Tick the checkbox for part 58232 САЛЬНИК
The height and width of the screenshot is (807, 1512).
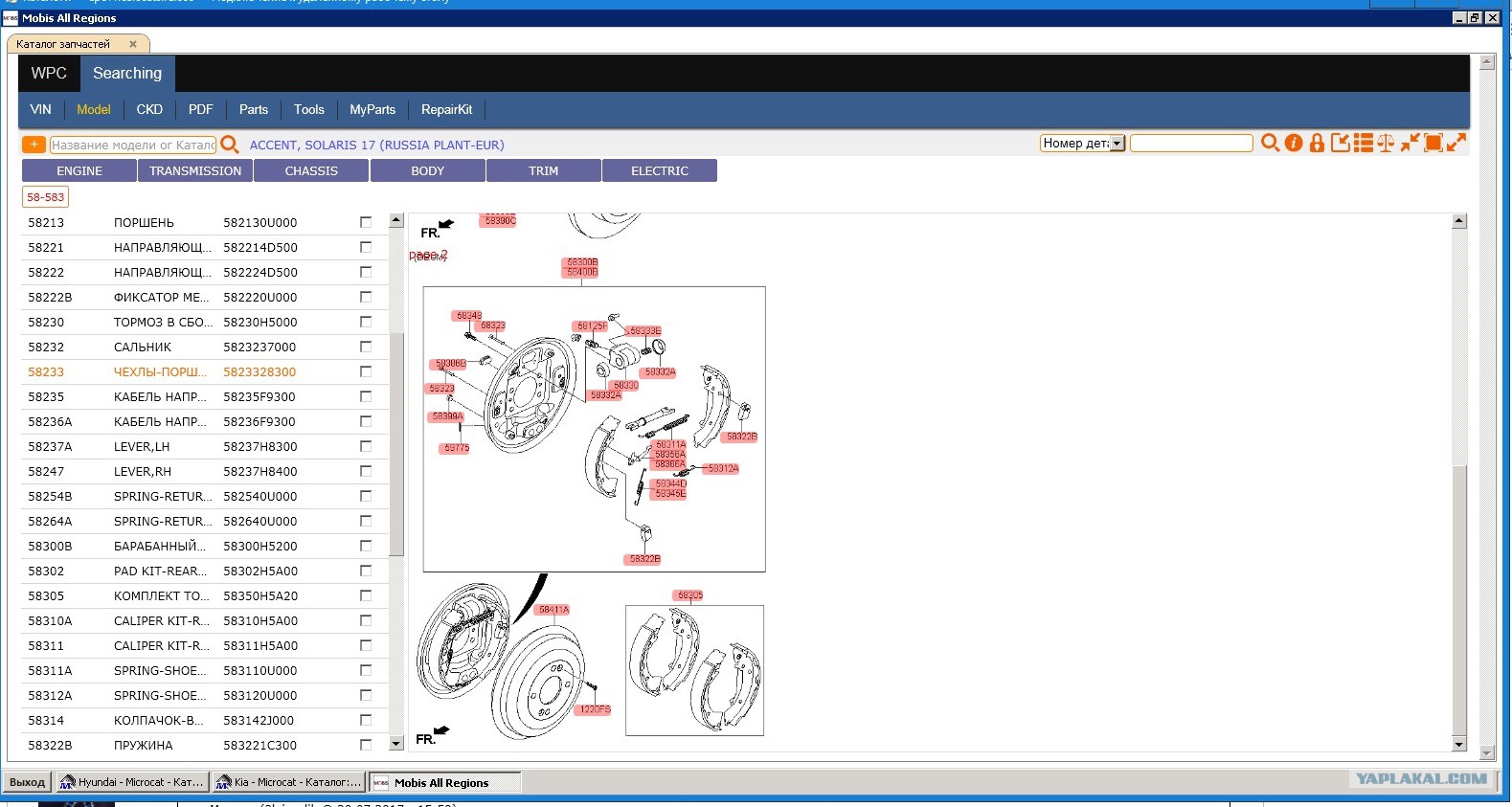pyautogui.click(x=366, y=347)
